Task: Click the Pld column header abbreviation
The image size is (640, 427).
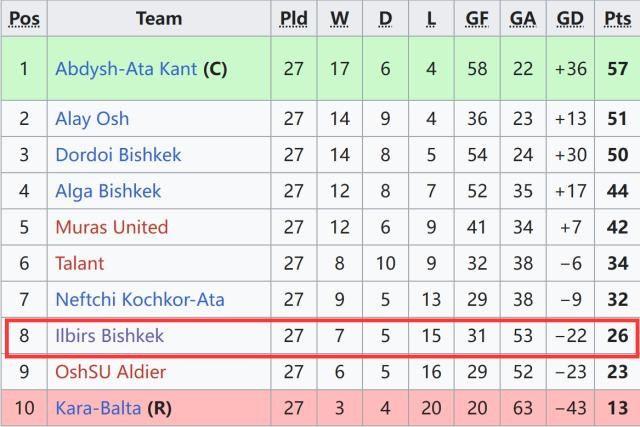Action: point(293,18)
